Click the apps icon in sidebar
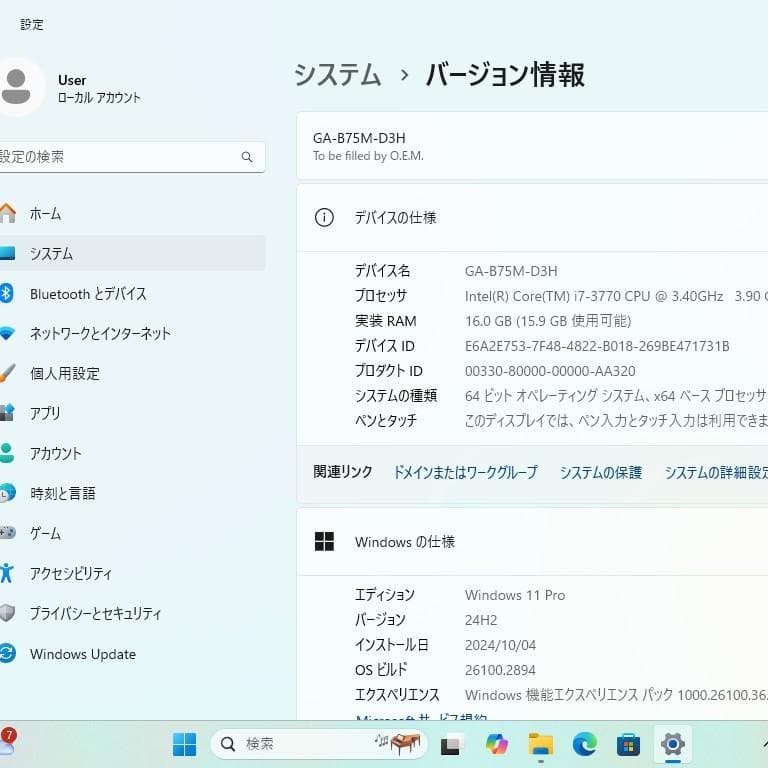Viewport: 768px width, 768px height. 7,413
